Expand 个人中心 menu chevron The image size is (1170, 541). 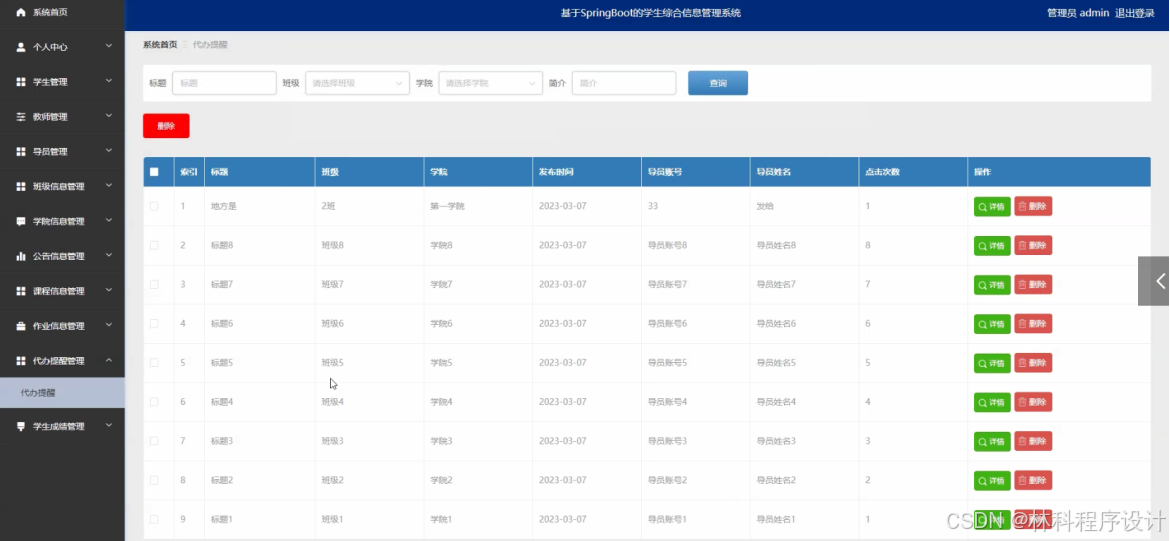click(x=109, y=46)
